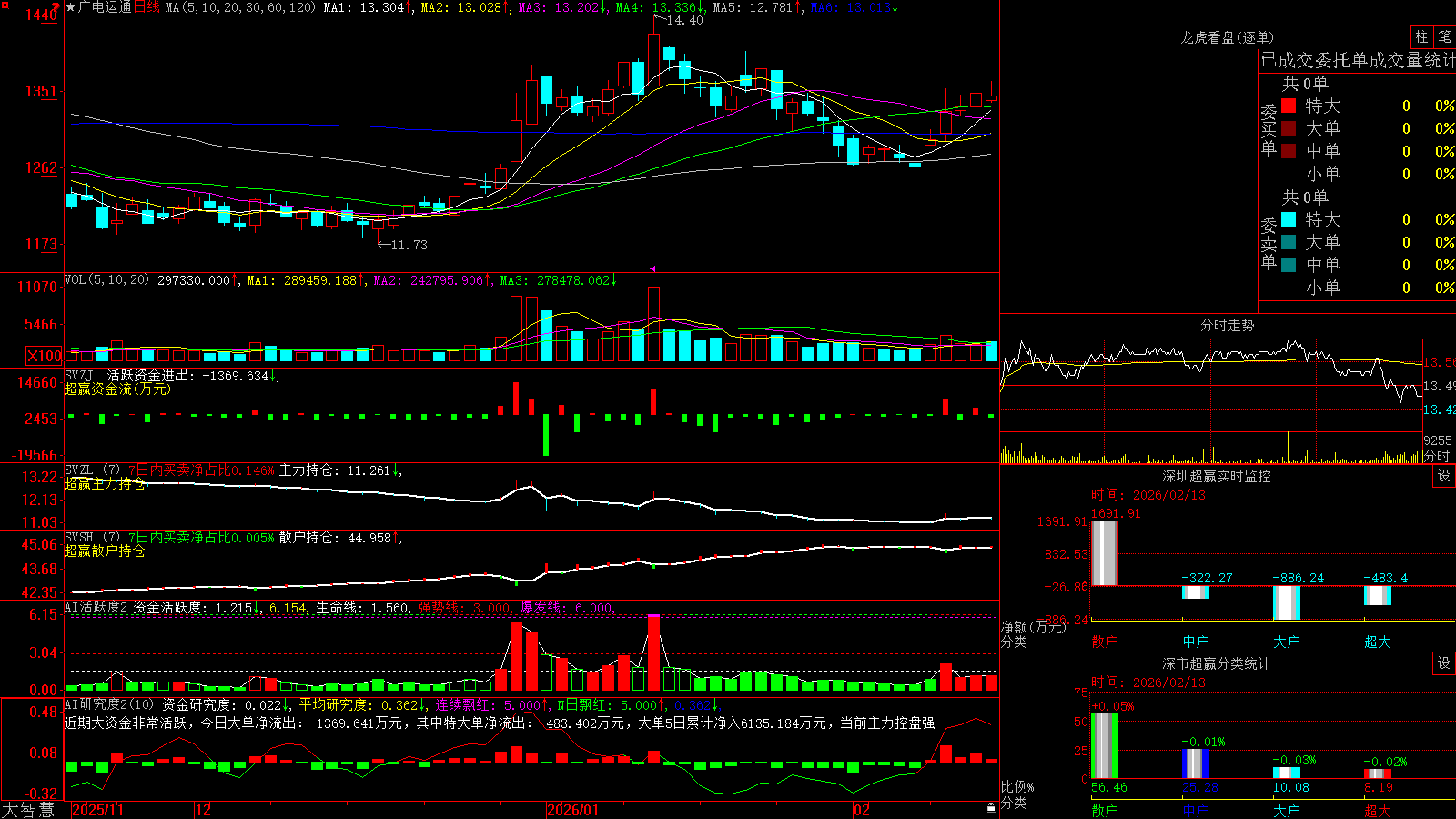The image size is (1456, 819).
Task: Select the teal 中单 swatch under 委卖单
Action: [1289, 265]
